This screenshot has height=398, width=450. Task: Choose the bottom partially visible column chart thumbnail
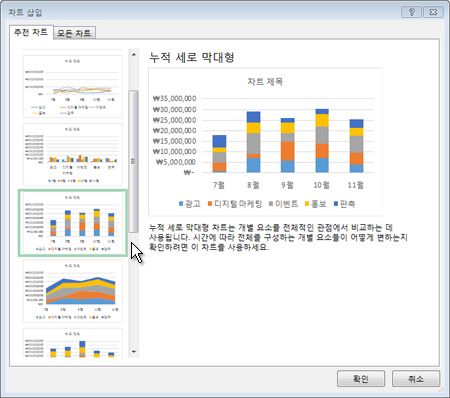(73, 343)
